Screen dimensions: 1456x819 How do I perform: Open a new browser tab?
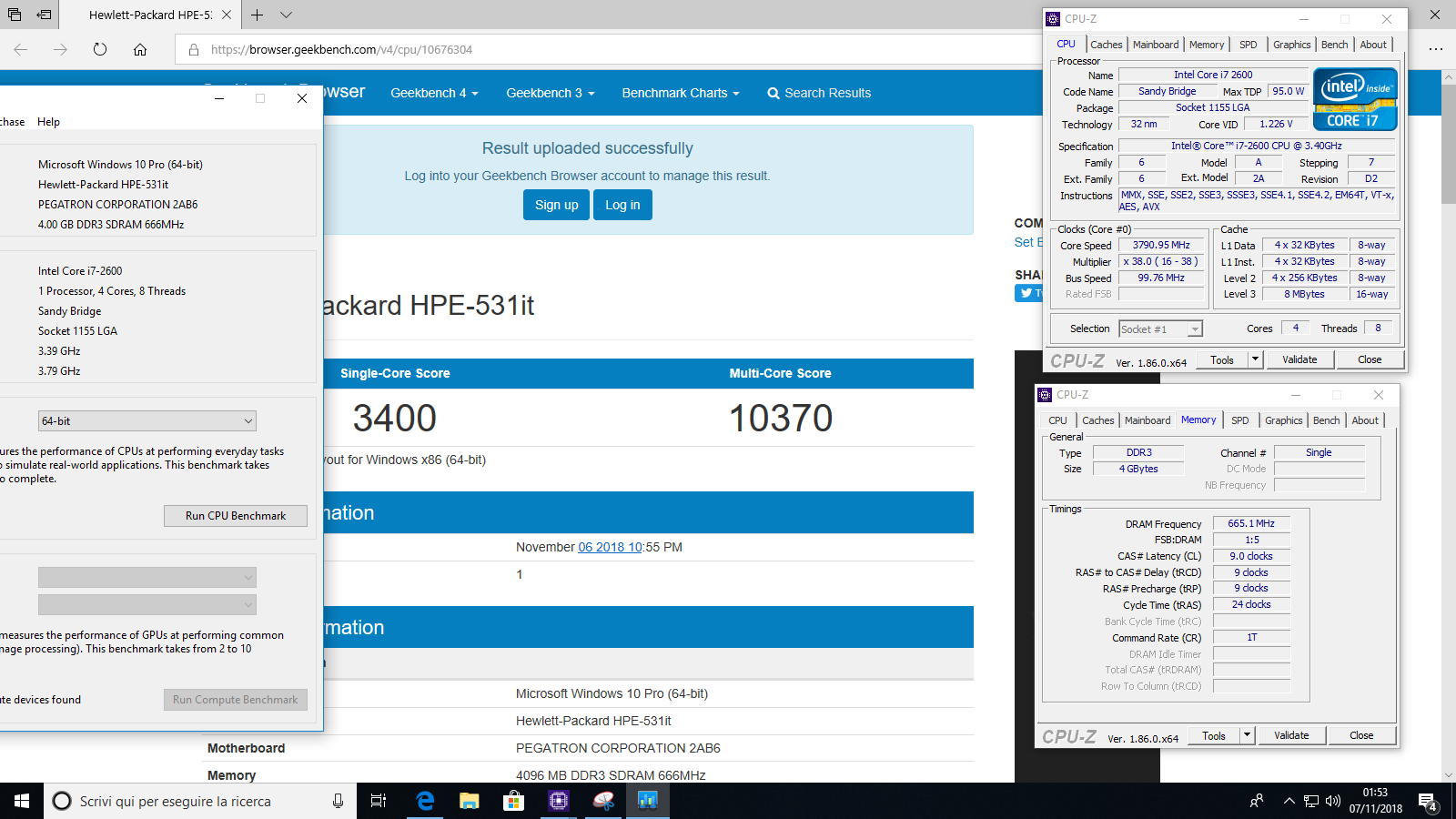coord(258,15)
